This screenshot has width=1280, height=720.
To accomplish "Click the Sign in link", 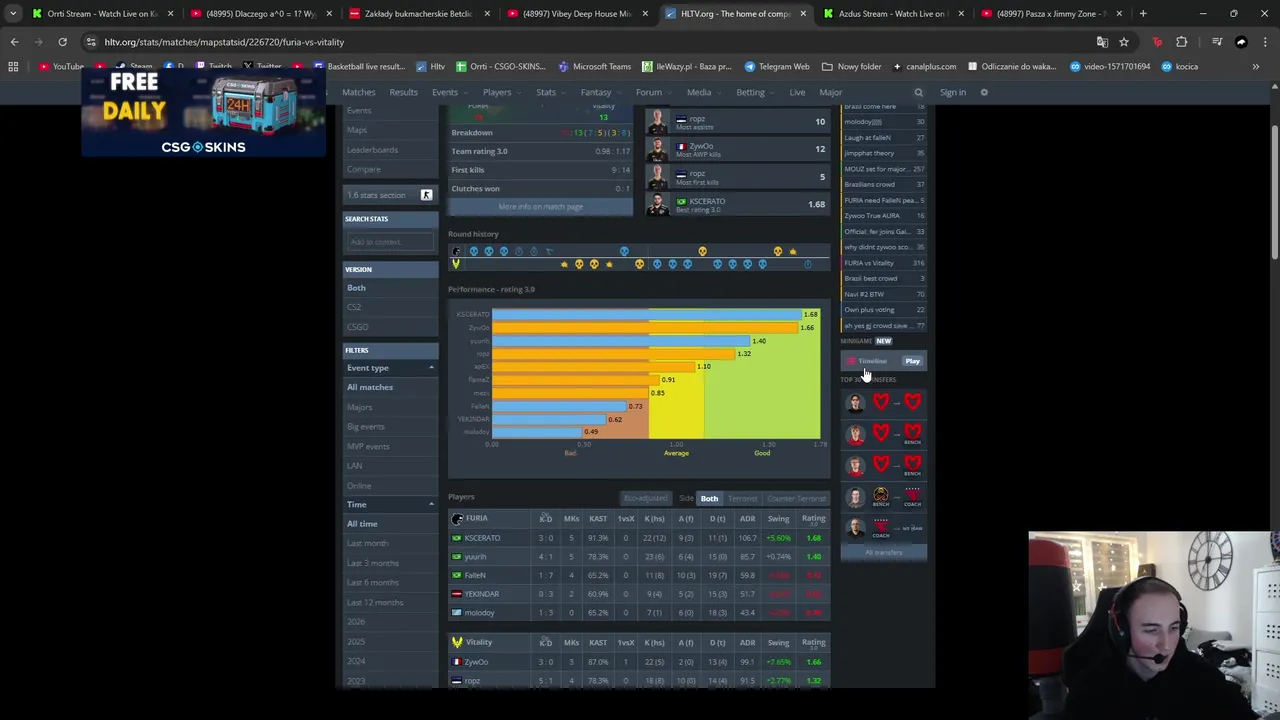I will click(952, 92).
